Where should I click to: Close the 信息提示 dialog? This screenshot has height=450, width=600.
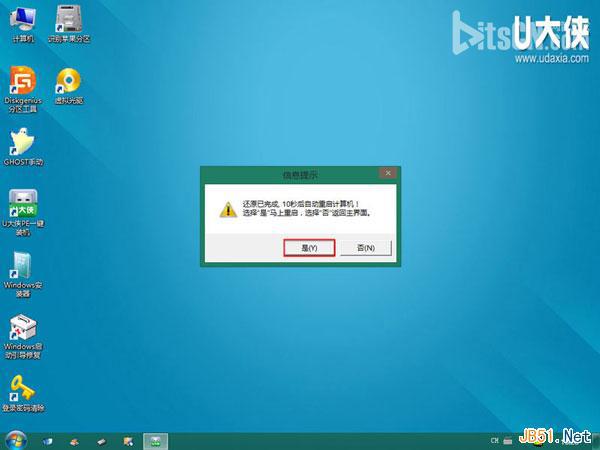pyautogui.click(x=388, y=173)
